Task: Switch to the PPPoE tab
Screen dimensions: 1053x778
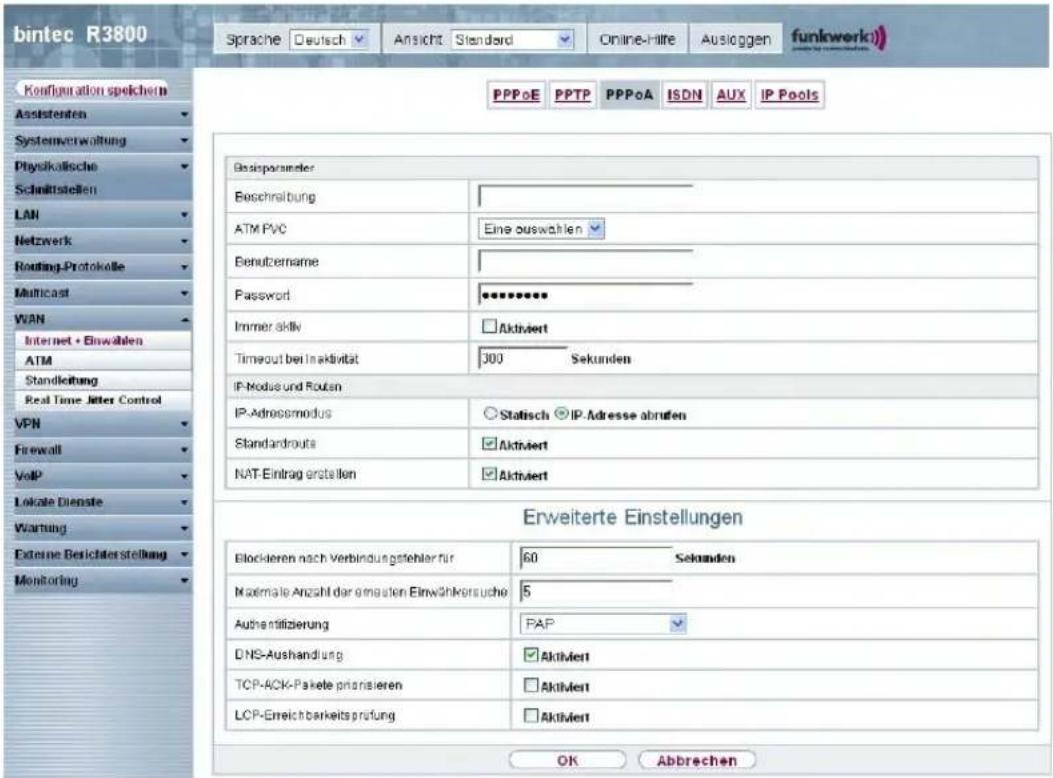Action: (516, 95)
